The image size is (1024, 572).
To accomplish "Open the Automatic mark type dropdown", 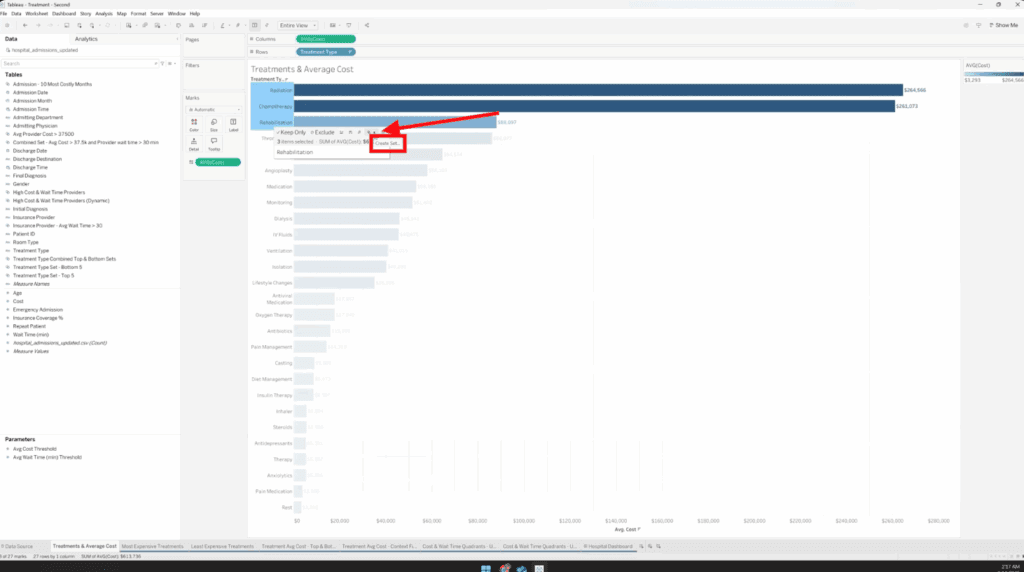I will (214, 110).
